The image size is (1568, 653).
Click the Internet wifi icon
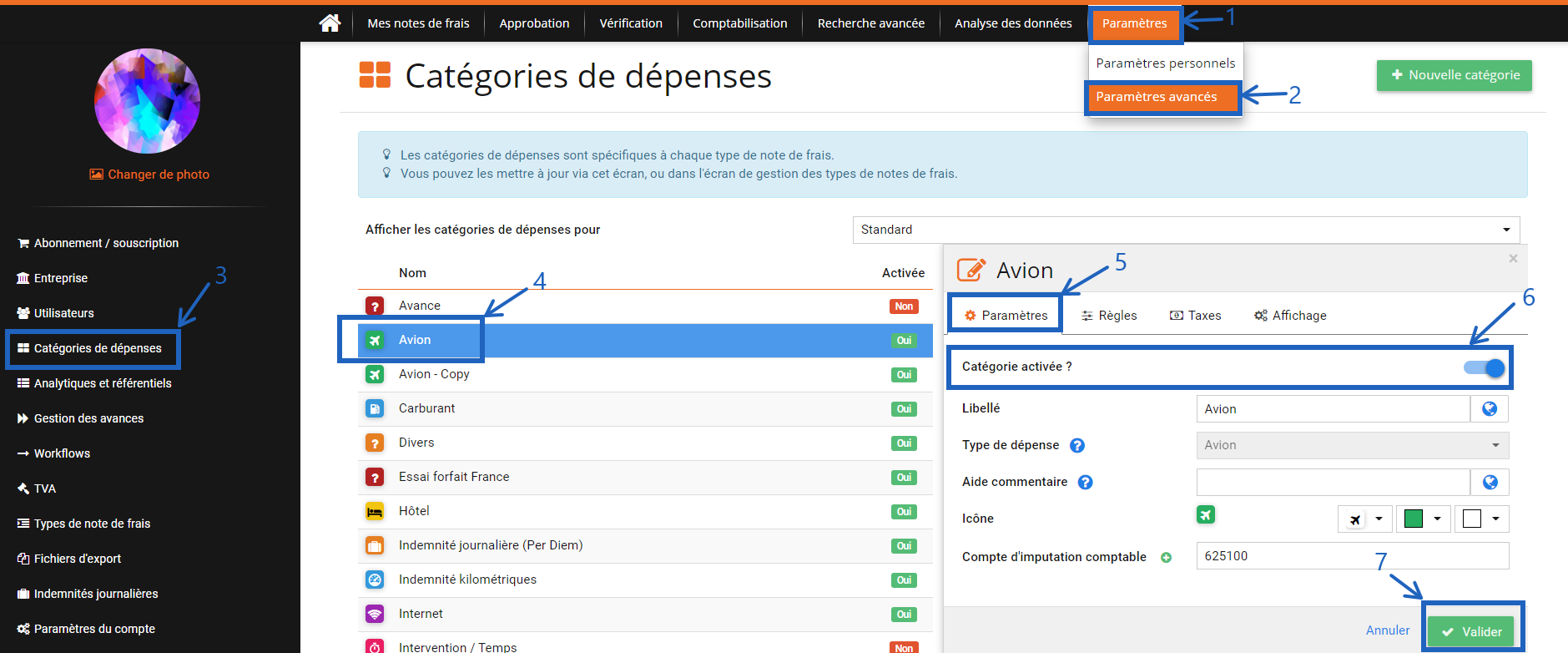pyautogui.click(x=375, y=614)
